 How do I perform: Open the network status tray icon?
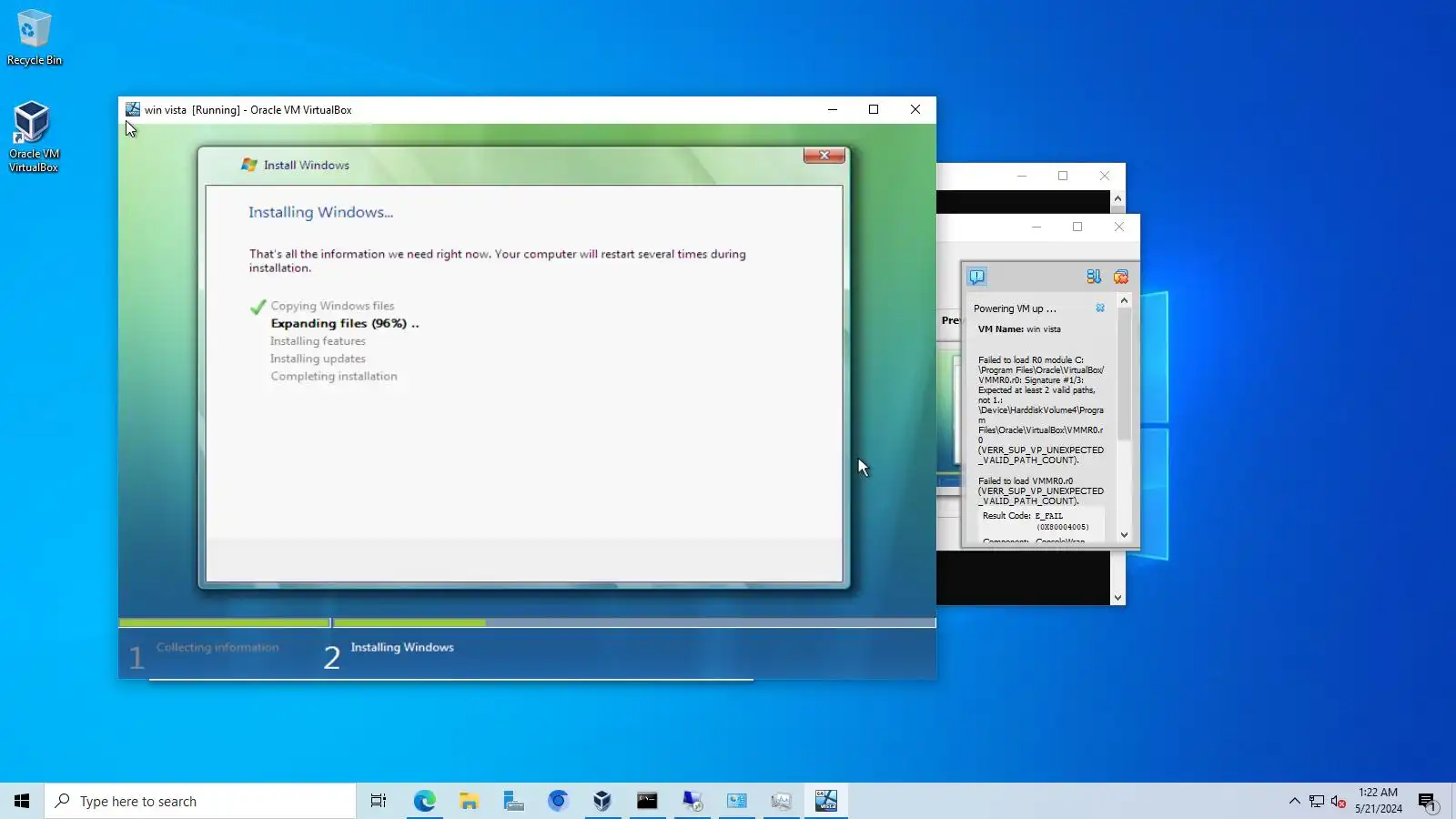(x=1317, y=801)
